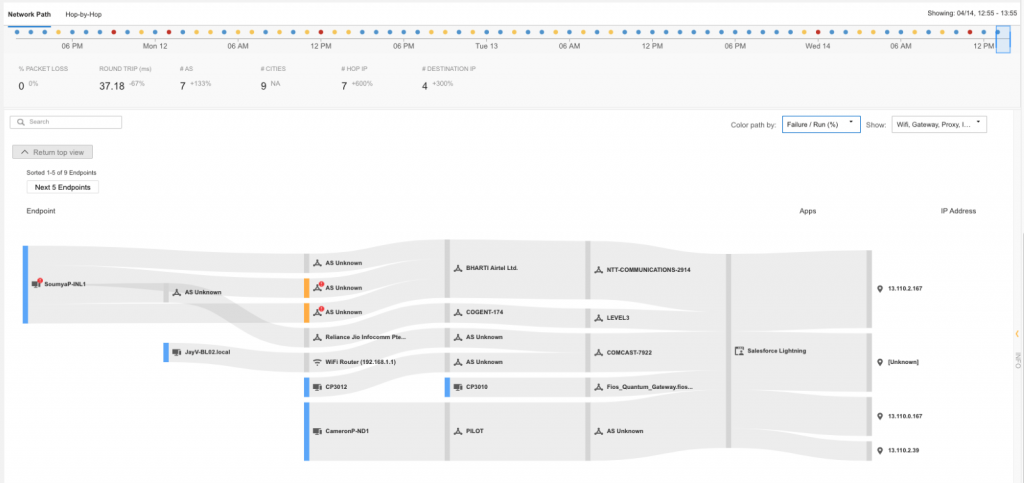This screenshot has height=483, width=1024.
Task: Click the SoumyaP-INL1 endpoint device icon
Action: point(36,284)
